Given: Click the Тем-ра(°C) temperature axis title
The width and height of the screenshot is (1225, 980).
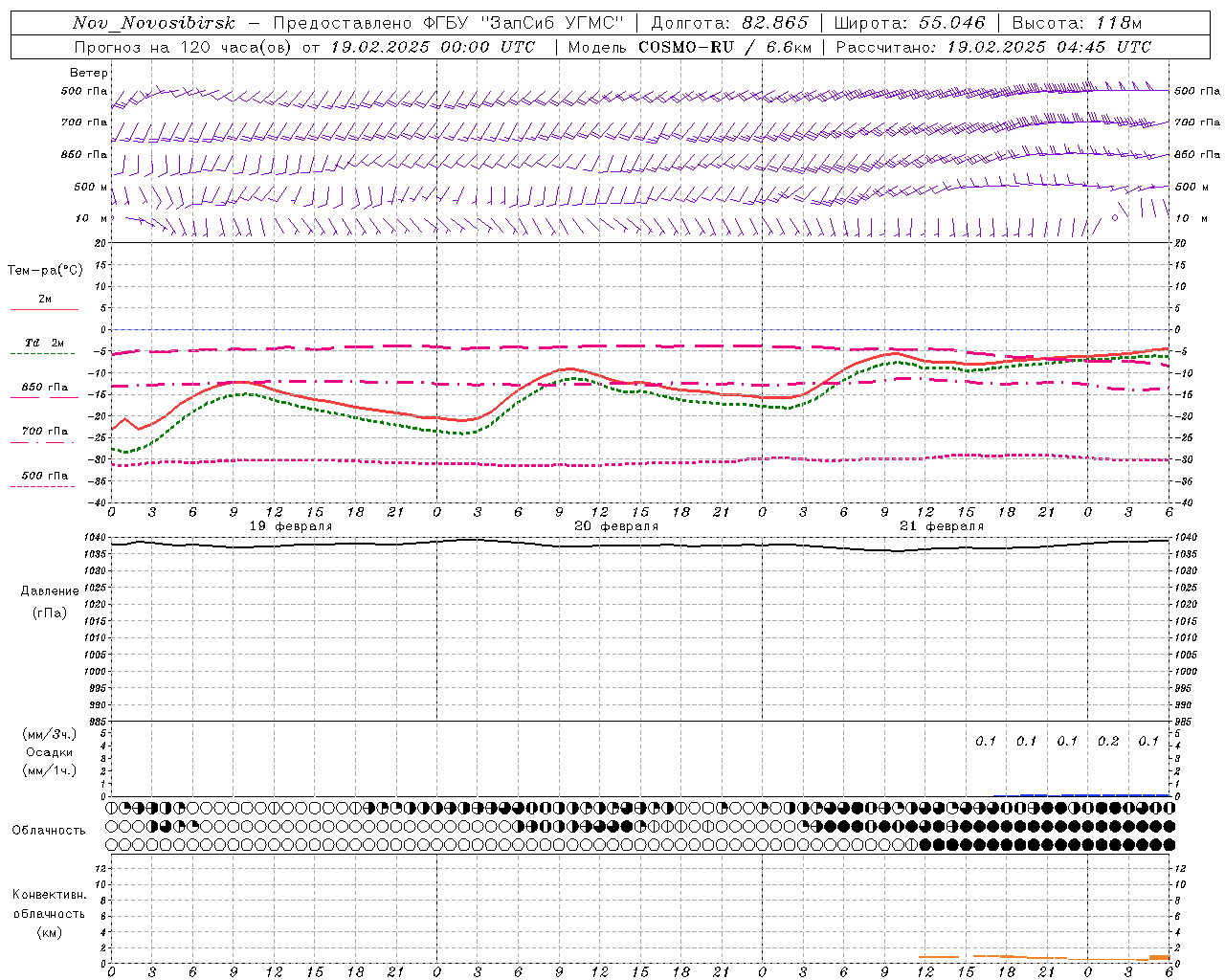Looking at the screenshot, I should pos(45,271).
